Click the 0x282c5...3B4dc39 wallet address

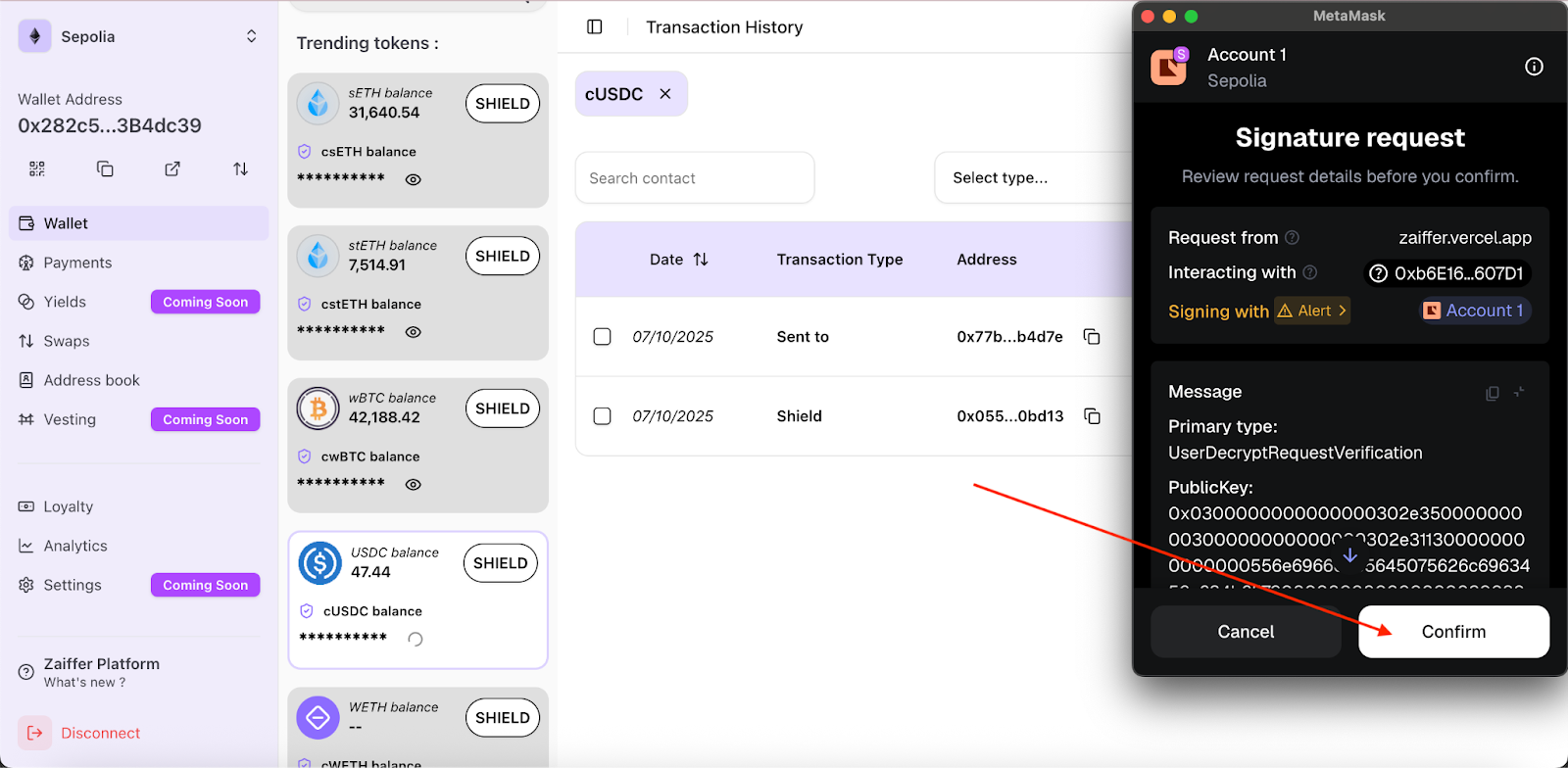click(110, 125)
